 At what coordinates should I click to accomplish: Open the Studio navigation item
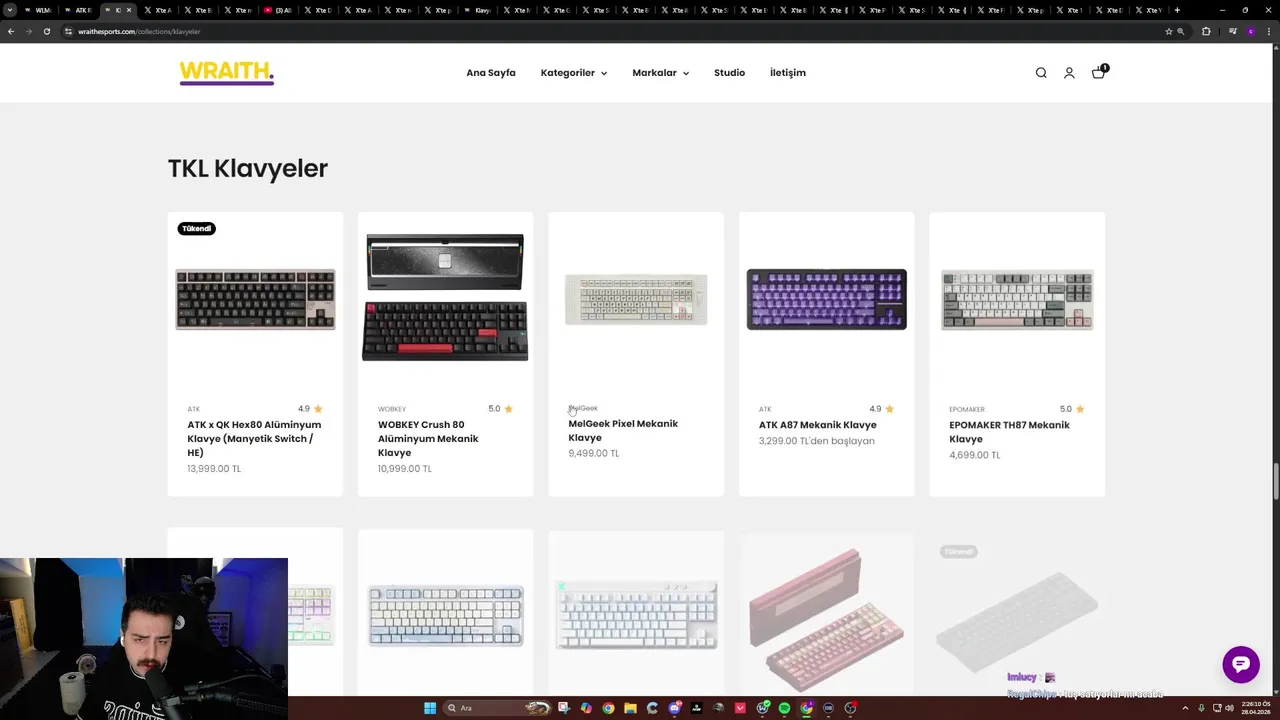(x=729, y=73)
